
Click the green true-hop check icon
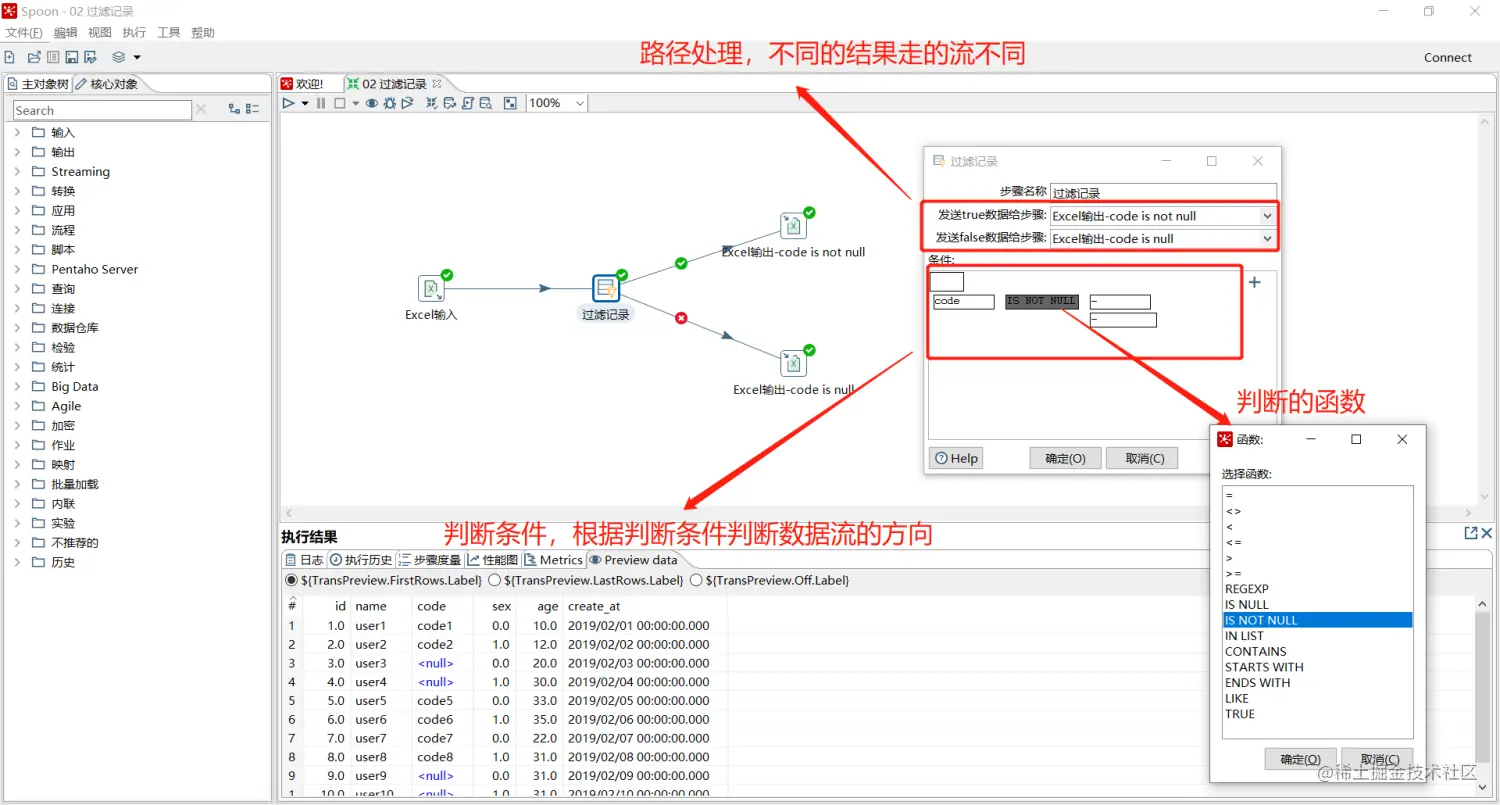(x=681, y=263)
